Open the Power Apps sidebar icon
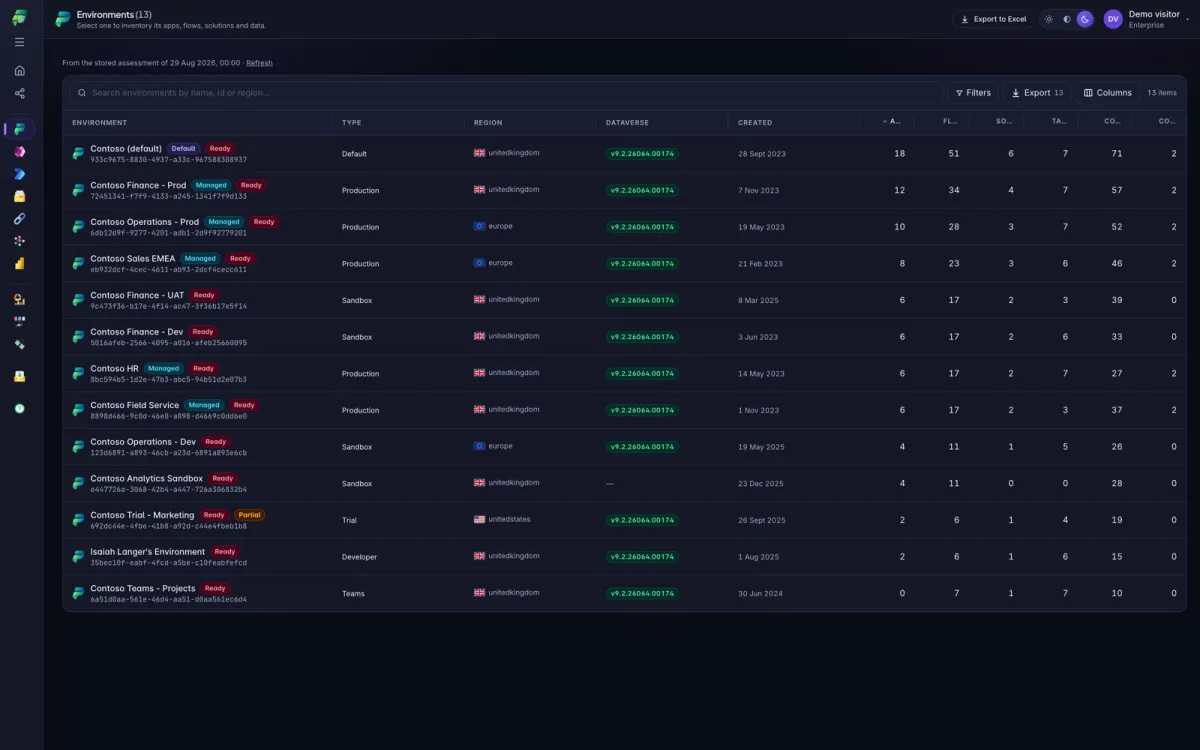This screenshot has width=1200, height=750. click(19, 152)
